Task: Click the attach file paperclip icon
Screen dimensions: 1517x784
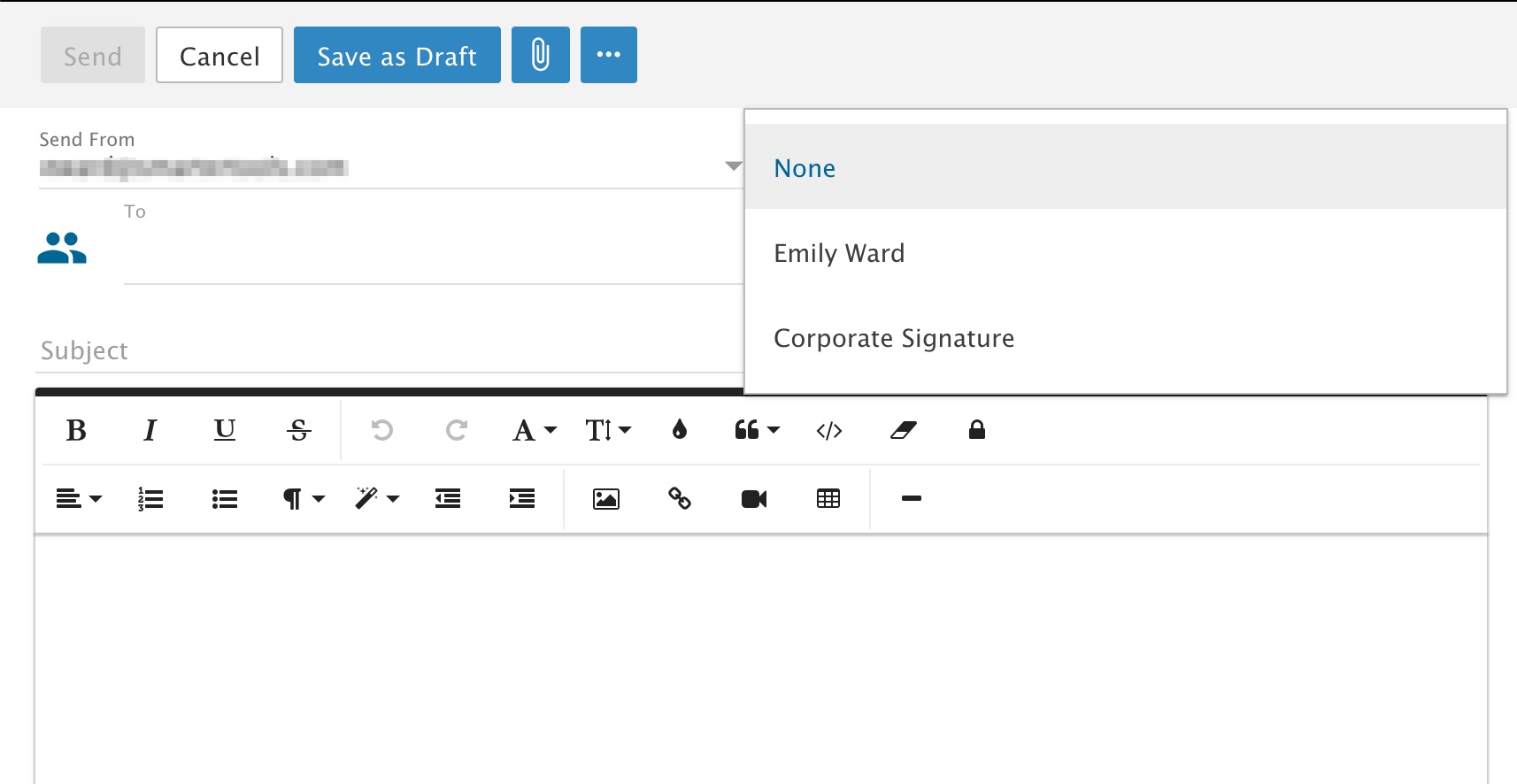Action: click(x=540, y=55)
